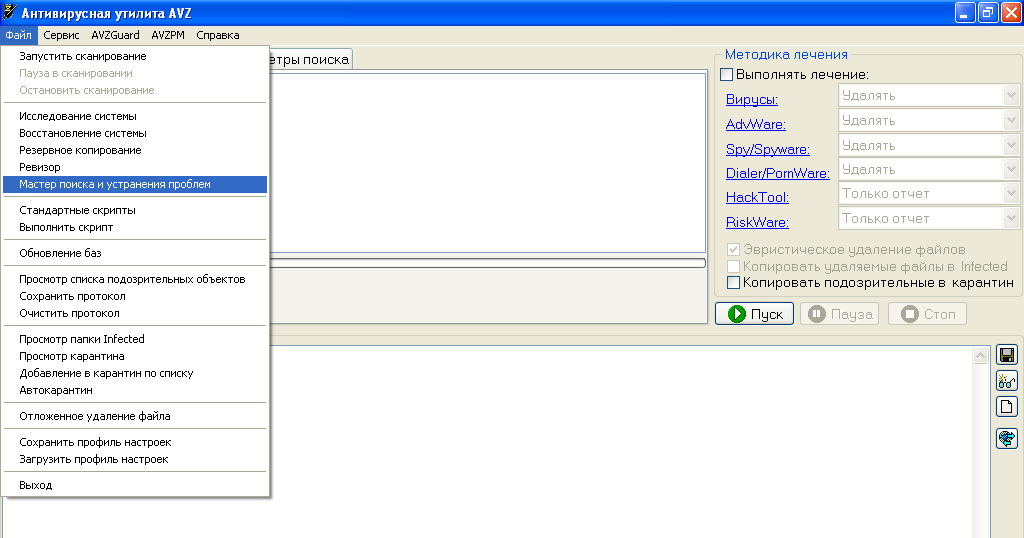This screenshot has width=1024, height=538.
Task: Click the Пауза button
Action: [x=840, y=314]
